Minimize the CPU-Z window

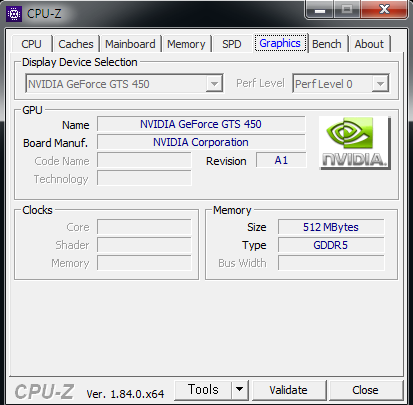point(320,10)
